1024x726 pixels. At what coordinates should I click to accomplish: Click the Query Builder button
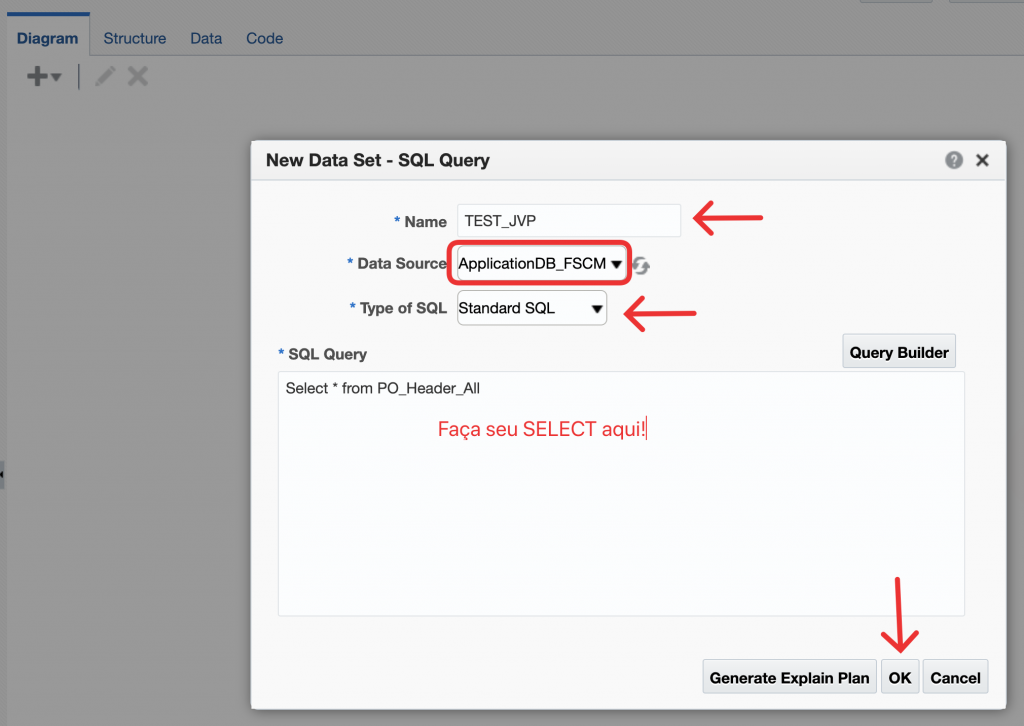pos(899,352)
